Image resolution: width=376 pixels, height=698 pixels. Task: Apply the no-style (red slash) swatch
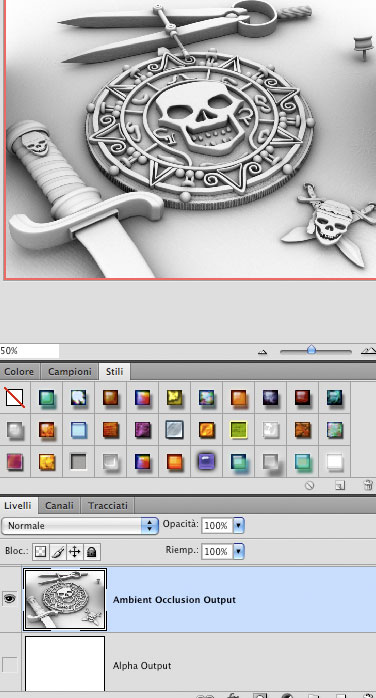pos(15,398)
